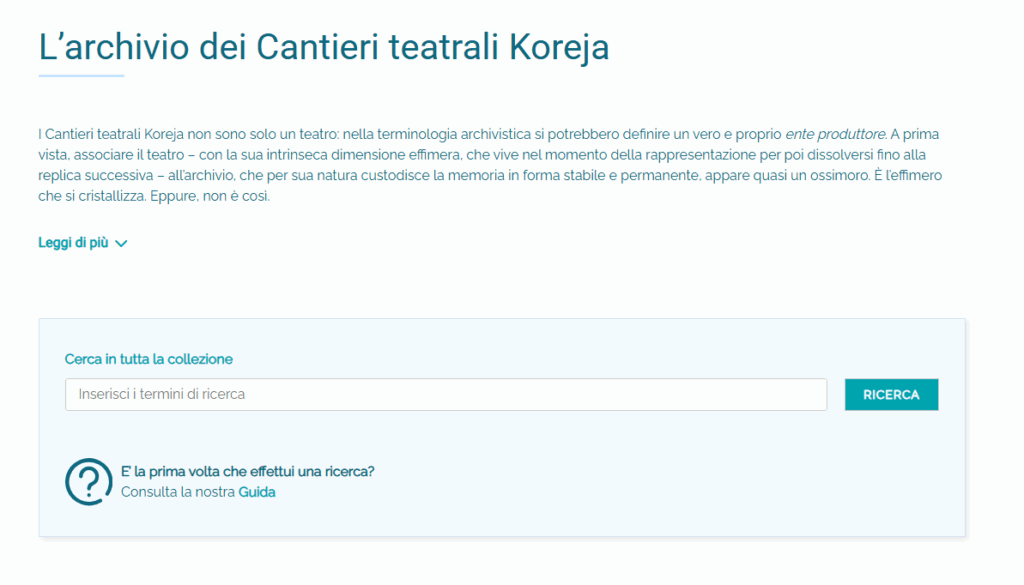Focus the Inserisci i termini di ricerca field
This screenshot has width=1024, height=585.
445,394
